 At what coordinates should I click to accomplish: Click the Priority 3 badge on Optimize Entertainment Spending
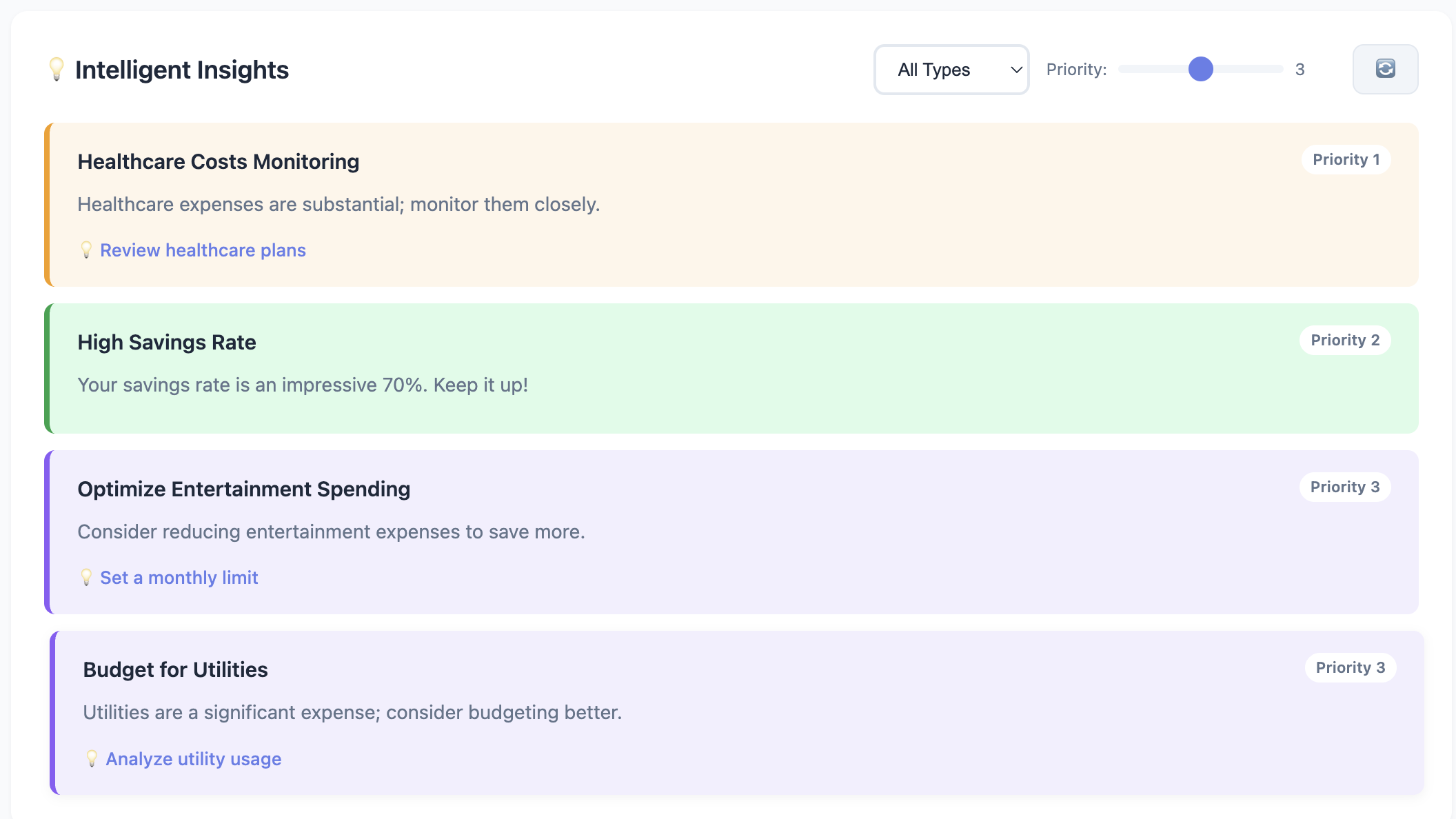[x=1344, y=487]
